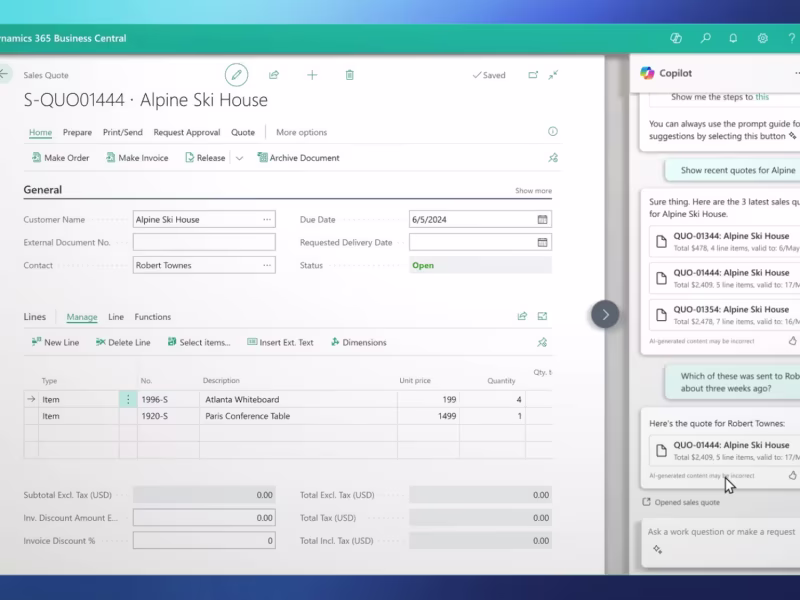
Task: Click Make Invoice
Action: [x=137, y=158]
